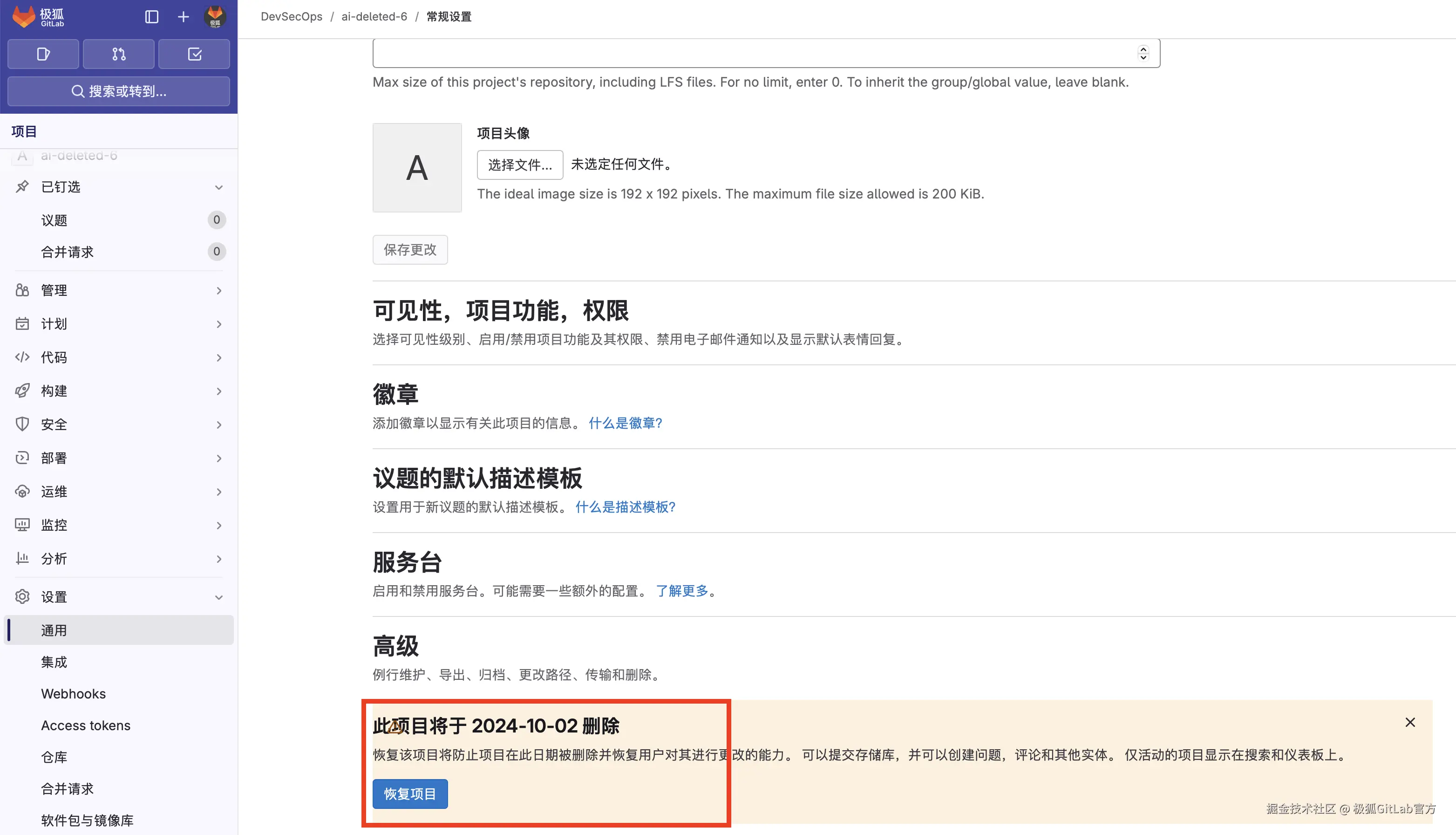The height and width of the screenshot is (835, 1456).
Task: Click repository size limit stepper arrows
Action: pyautogui.click(x=1143, y=53)
